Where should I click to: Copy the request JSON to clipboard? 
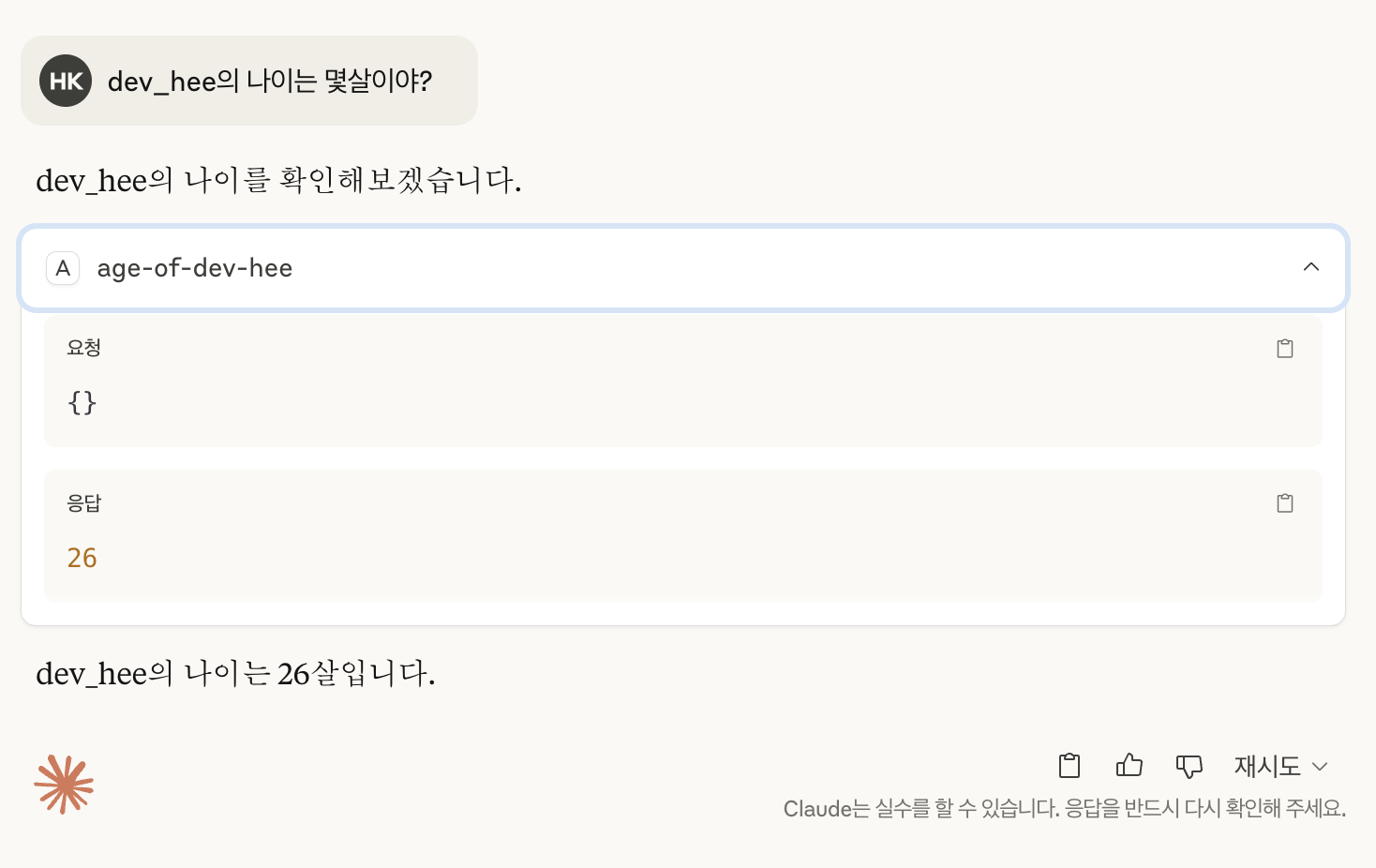pos(1285,349)
